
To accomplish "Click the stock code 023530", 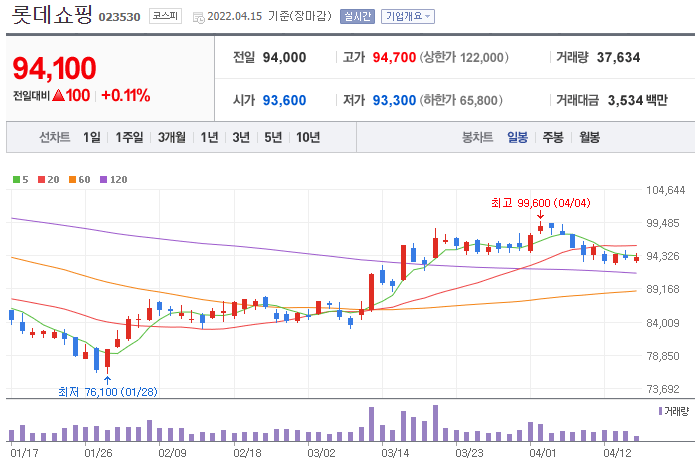I will [119, 17].
